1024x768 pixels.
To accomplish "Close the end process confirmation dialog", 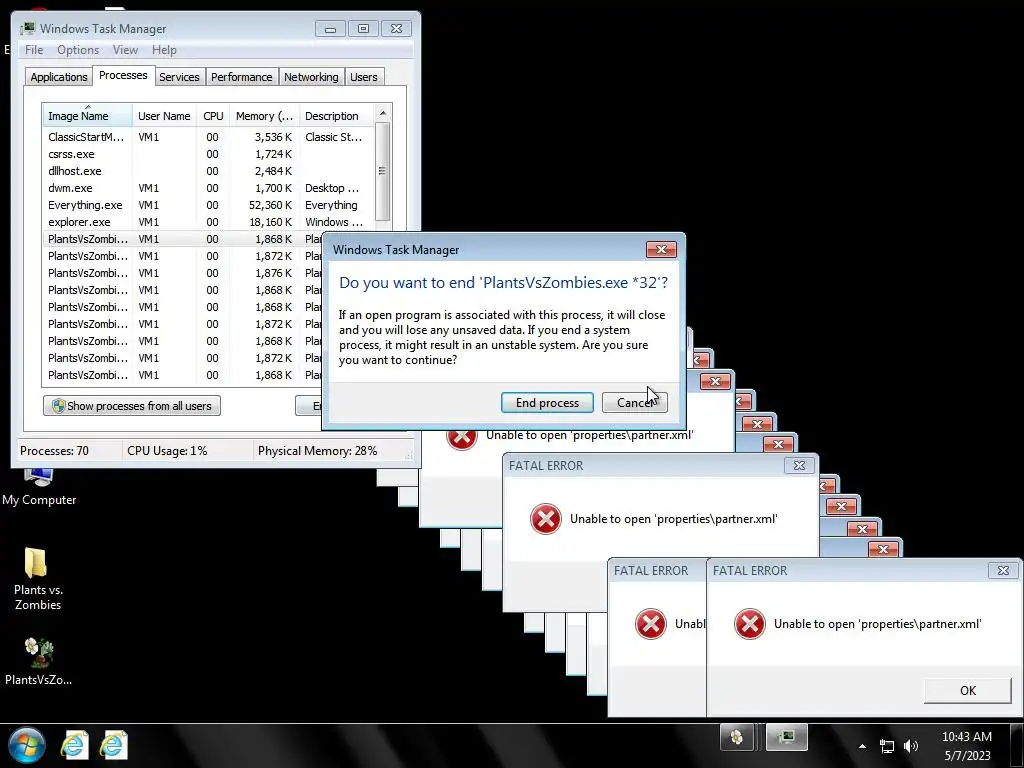I will tap(661, 249).
